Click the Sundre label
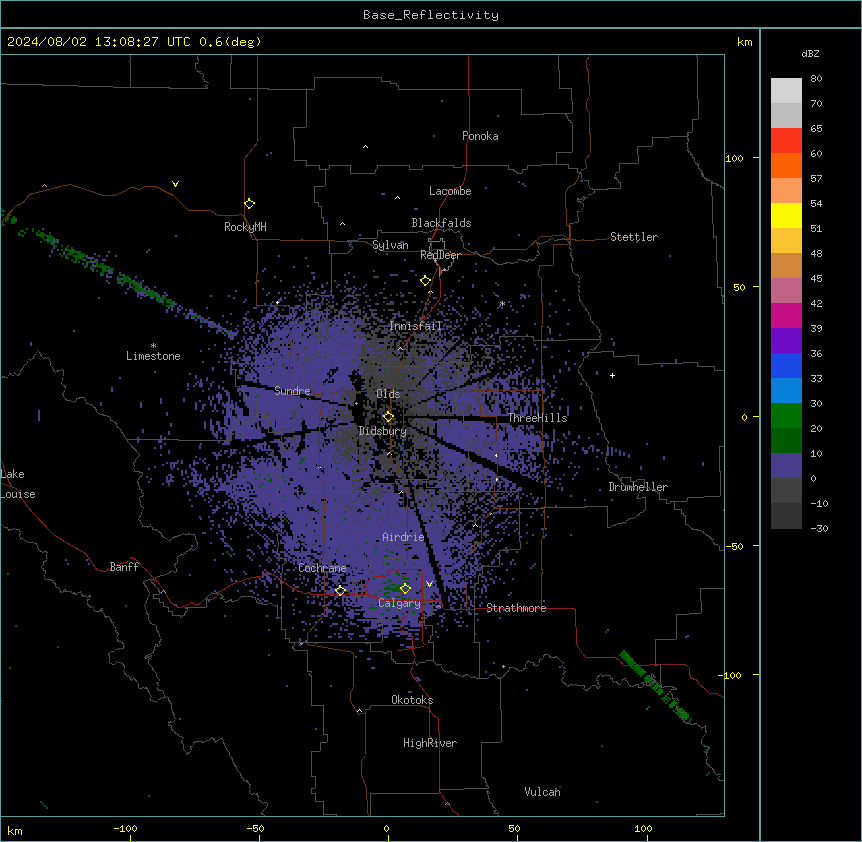This screenshot has width=862, height=842. [292, 391]
